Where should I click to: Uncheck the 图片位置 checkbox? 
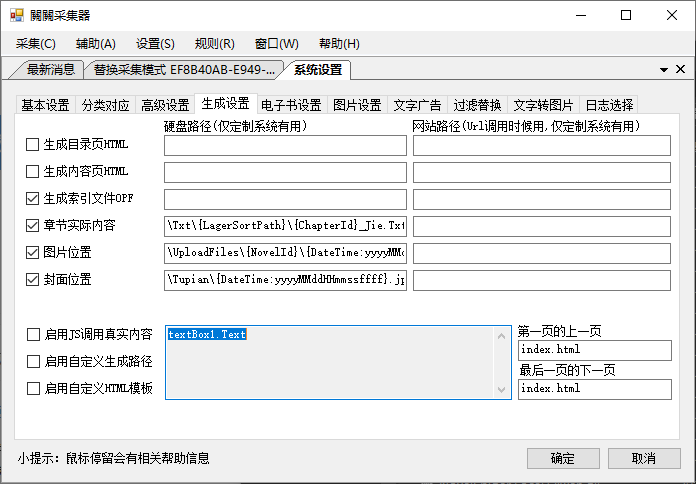point(32,253)
